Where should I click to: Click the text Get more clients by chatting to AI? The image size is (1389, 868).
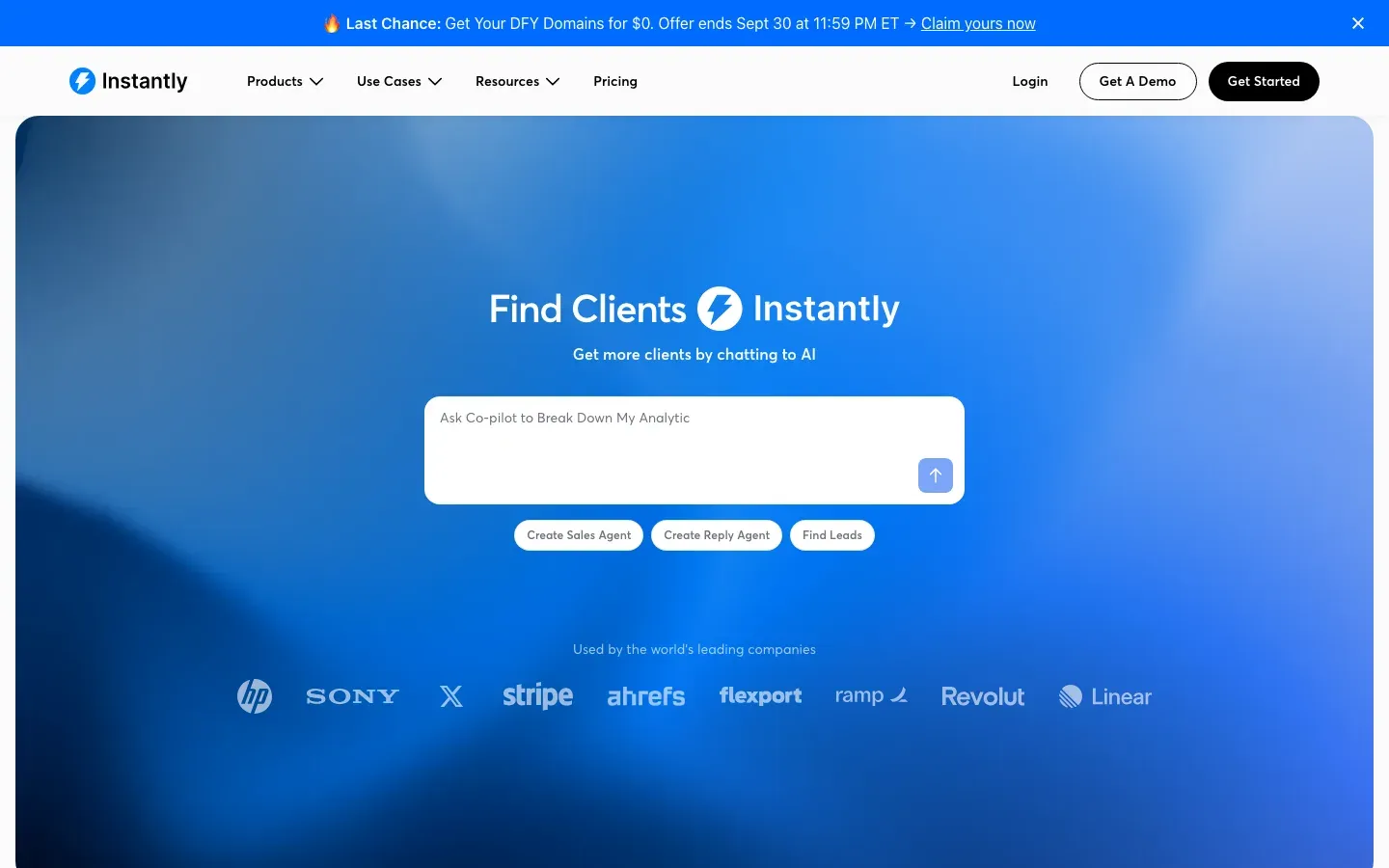[694, 354]
